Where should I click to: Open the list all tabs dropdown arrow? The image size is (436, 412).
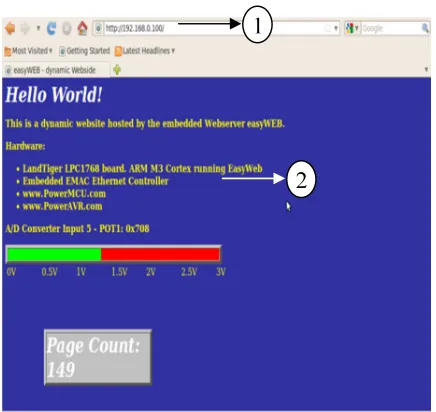pos(426,70)
